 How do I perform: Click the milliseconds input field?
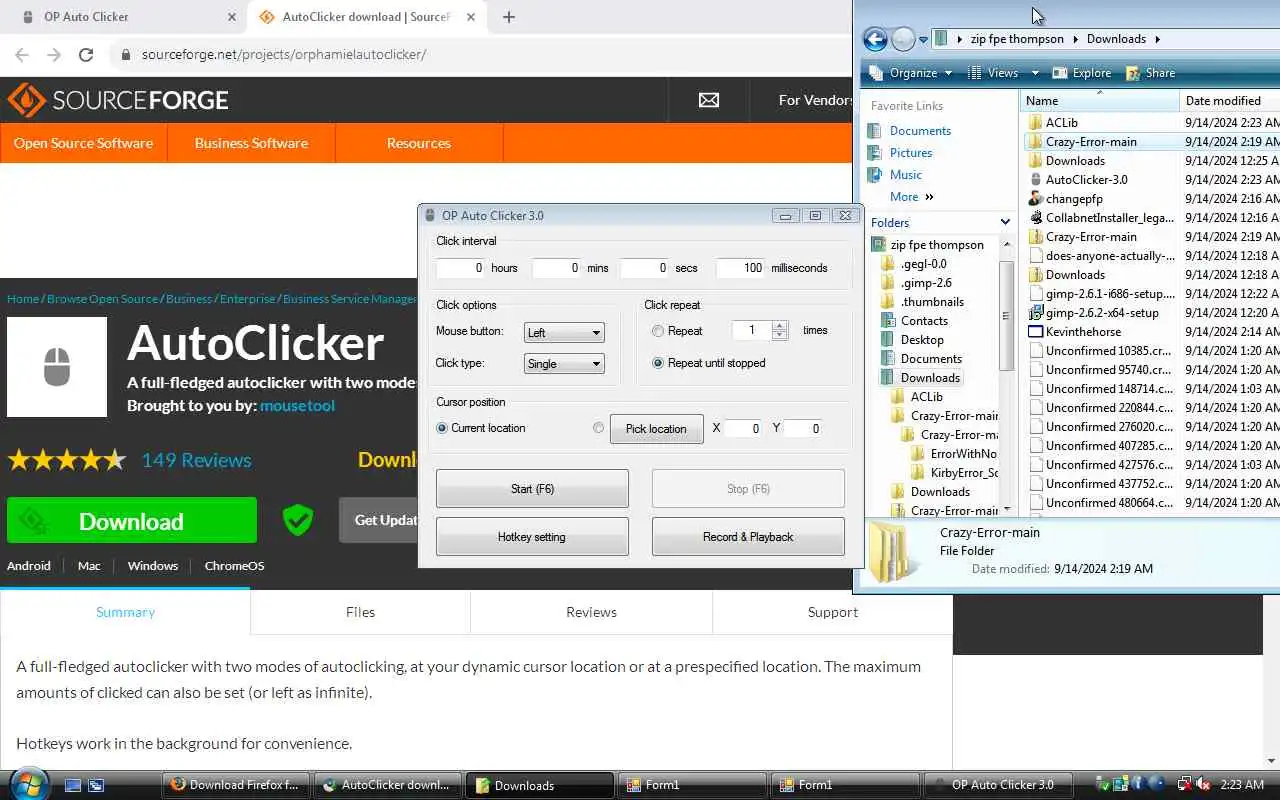click(x=740, y=268)
